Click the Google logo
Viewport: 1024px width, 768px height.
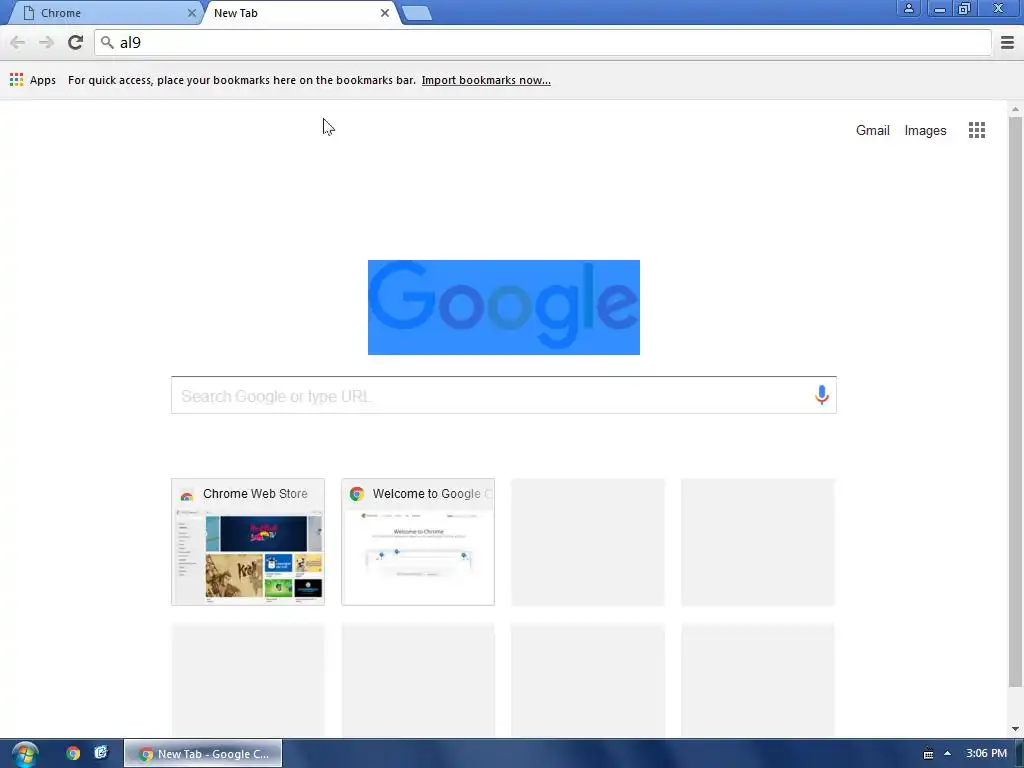pos(504,307)
